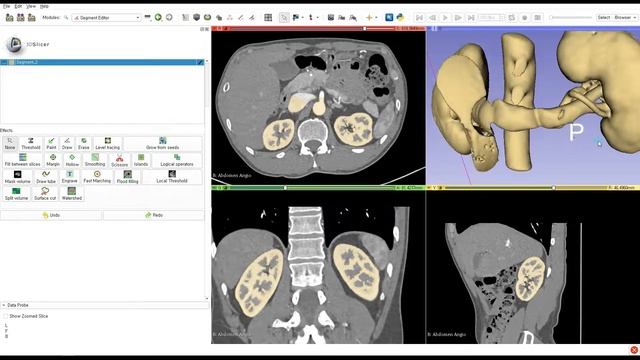The width and height of the screenshot is (640, 360).
Task: Choose the Watershed effect
Action: pyautogui.click(x=72, y=194)
